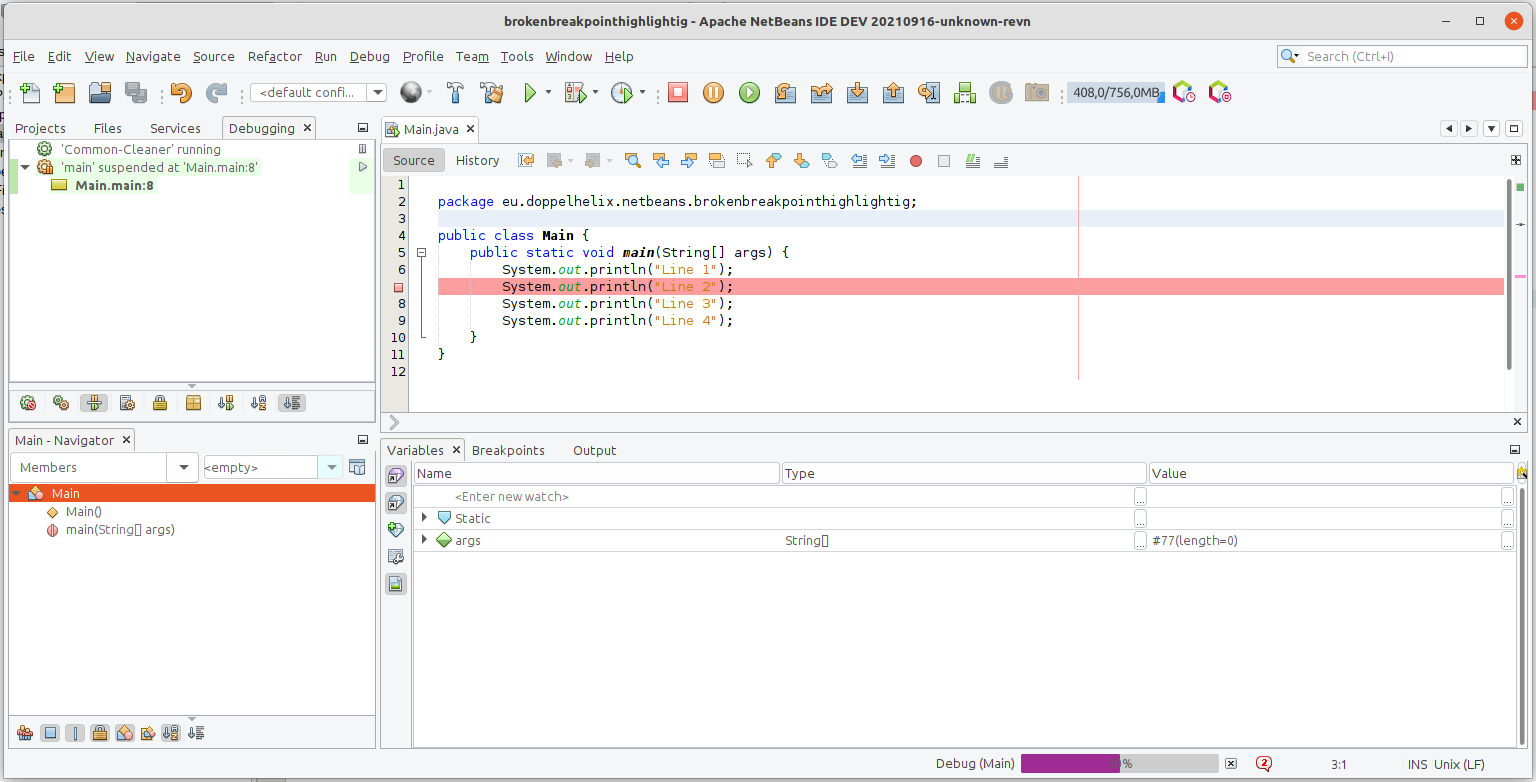The width and height of the screenshot is (1536, 782).
Task: Open the Run Project dropdown arrow
Action: pos(548,93)
